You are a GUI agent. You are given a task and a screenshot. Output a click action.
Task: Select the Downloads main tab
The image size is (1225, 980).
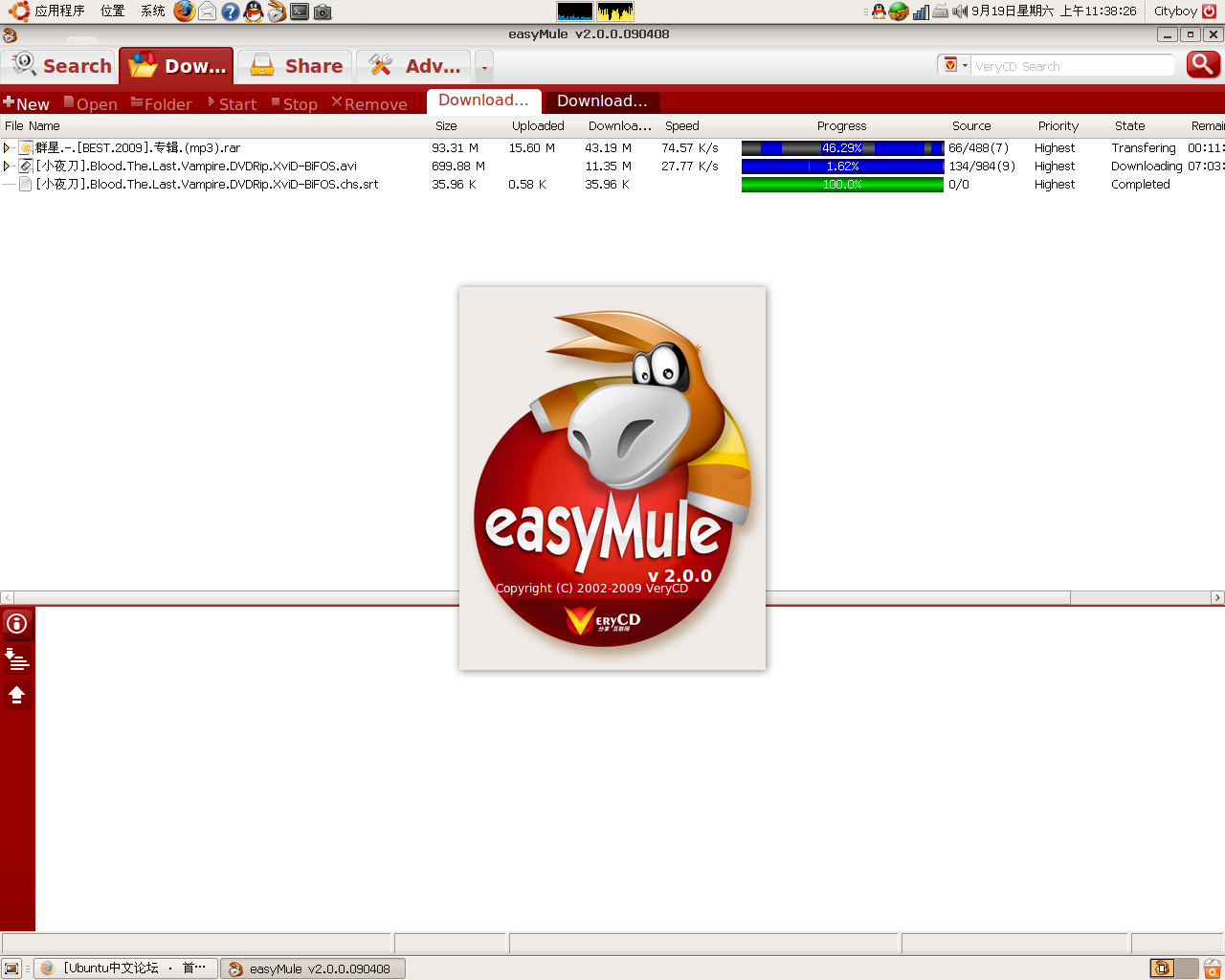click(176, 66)
